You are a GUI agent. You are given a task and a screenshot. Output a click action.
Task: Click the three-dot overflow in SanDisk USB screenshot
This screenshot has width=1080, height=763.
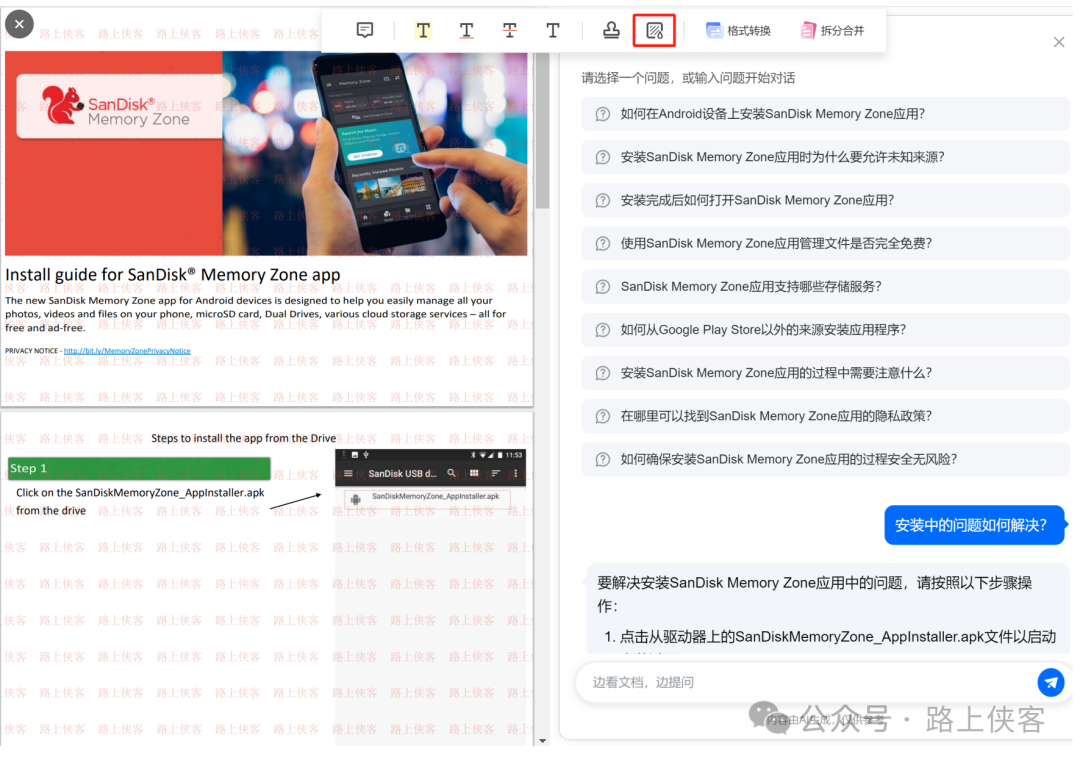coord(515,473)
